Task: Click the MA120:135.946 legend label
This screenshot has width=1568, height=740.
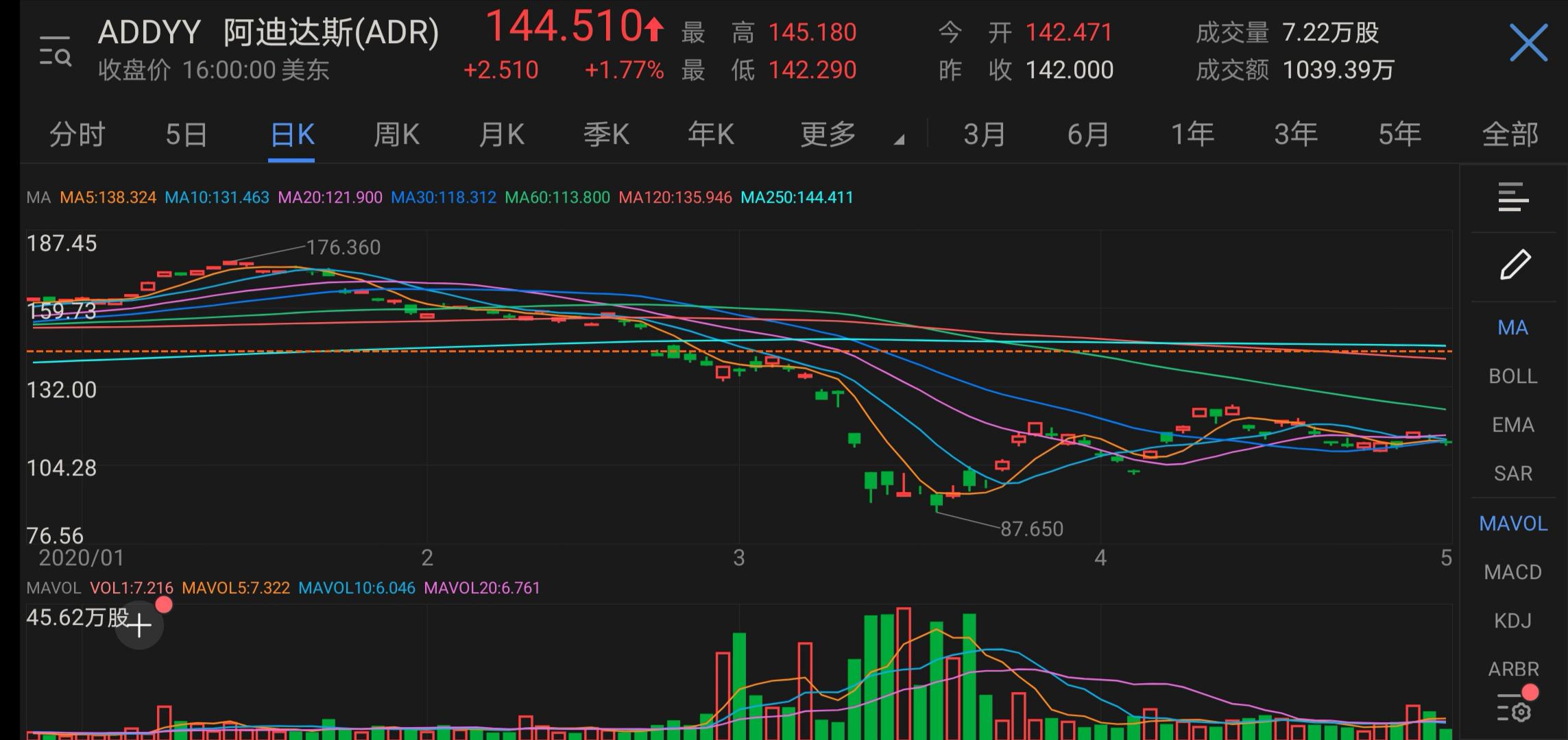Action: [x=675, y=197]
